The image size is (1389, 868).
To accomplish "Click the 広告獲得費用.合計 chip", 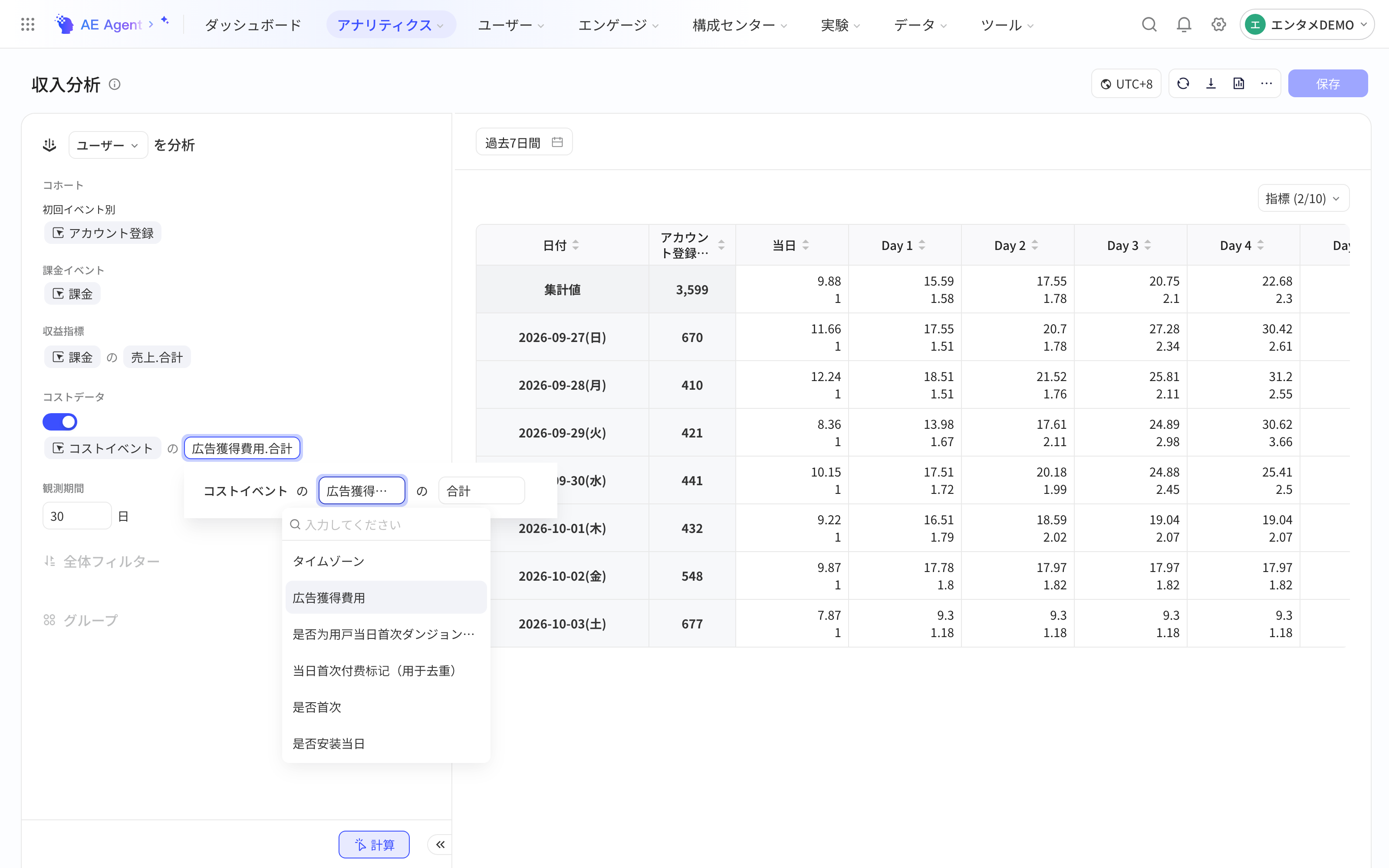I will coord(242,448).
